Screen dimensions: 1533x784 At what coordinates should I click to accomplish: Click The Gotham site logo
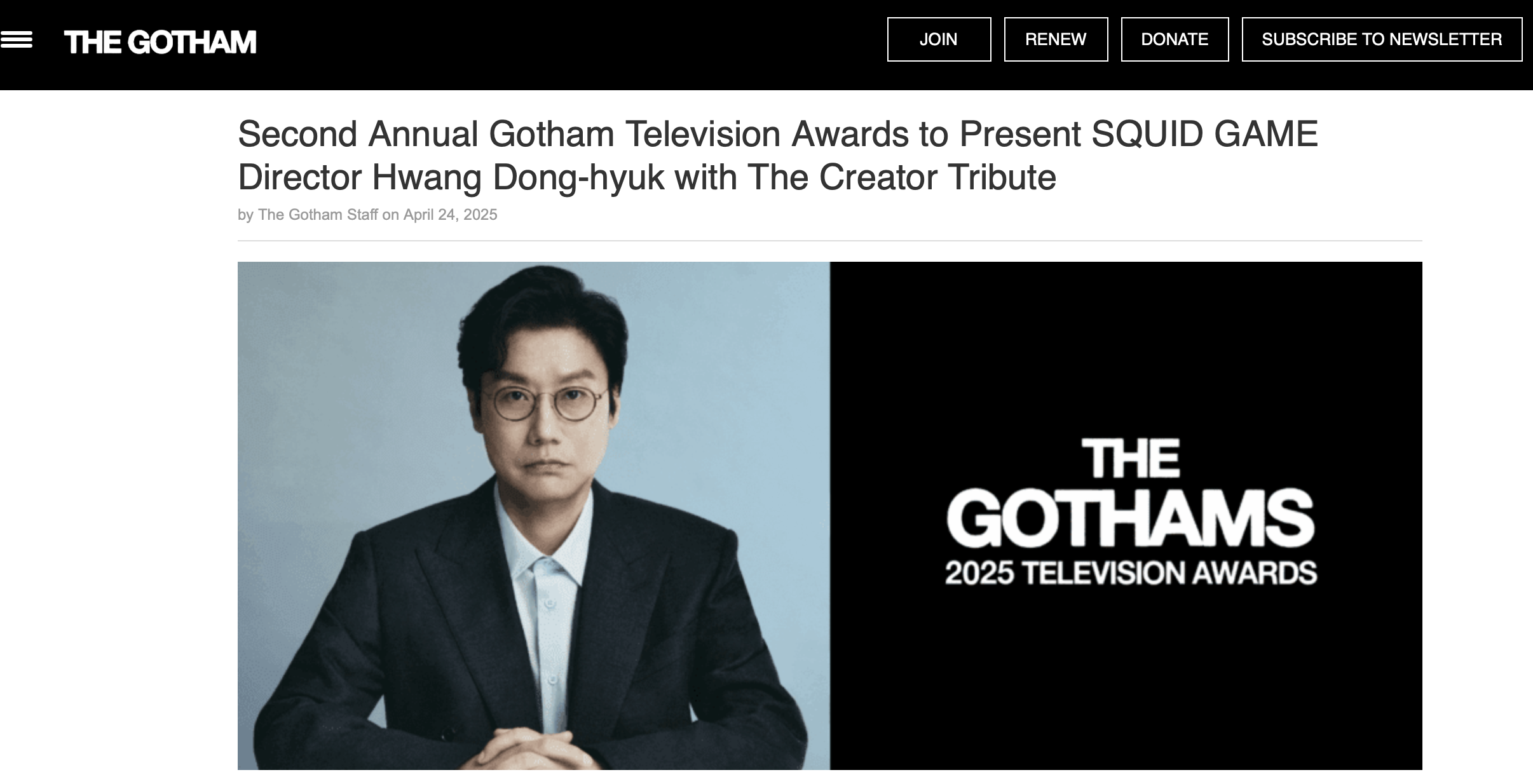[160, 43]
